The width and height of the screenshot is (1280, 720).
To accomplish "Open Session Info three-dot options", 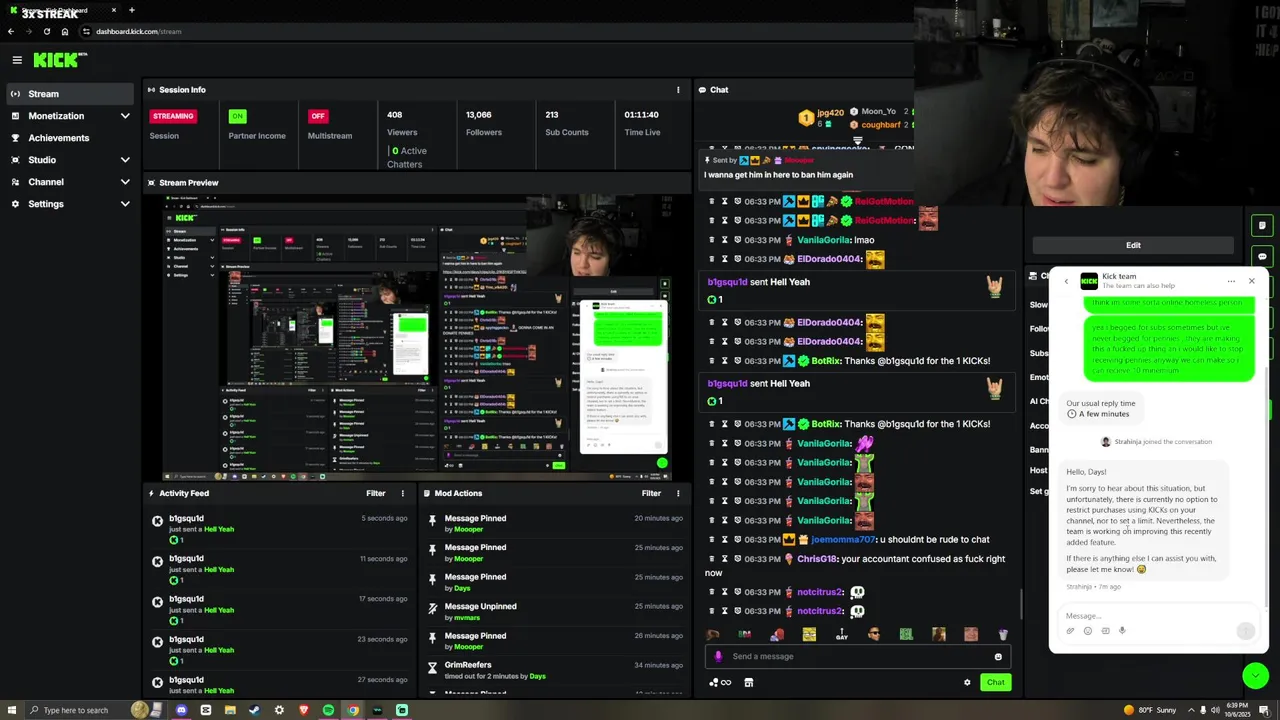I will click(678, 90).
